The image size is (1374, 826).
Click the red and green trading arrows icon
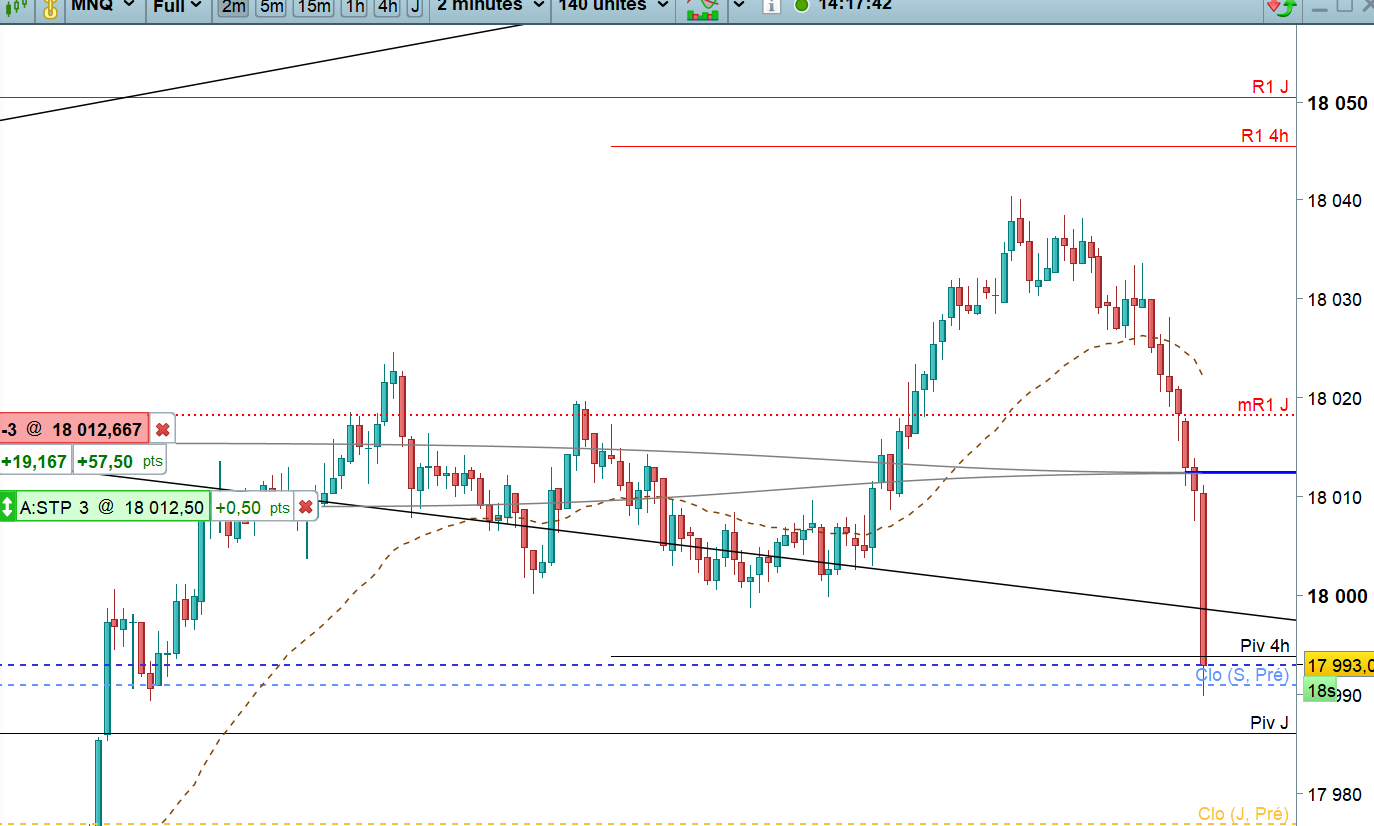tap(1282, 6)
